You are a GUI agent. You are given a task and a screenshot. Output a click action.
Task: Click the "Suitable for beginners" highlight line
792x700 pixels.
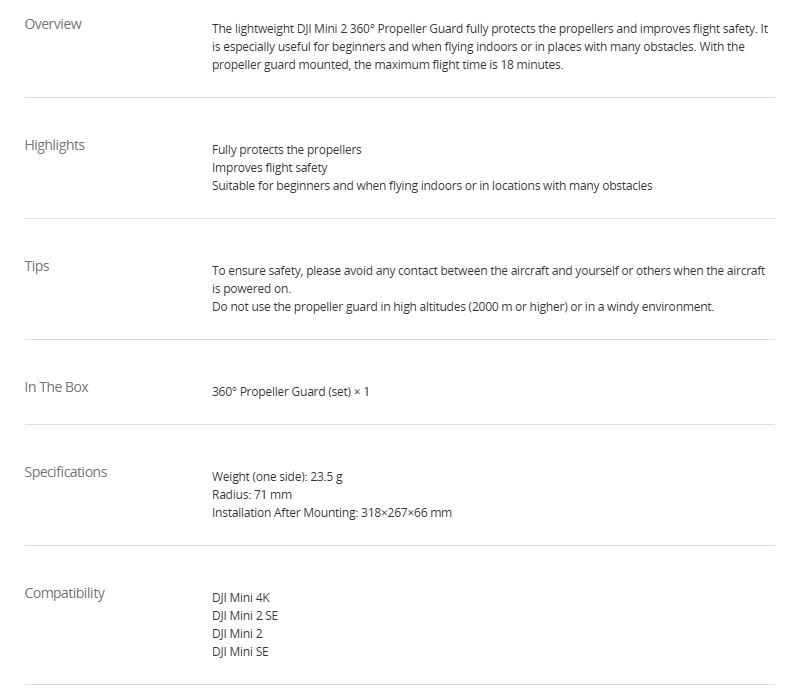pos(431,186)
